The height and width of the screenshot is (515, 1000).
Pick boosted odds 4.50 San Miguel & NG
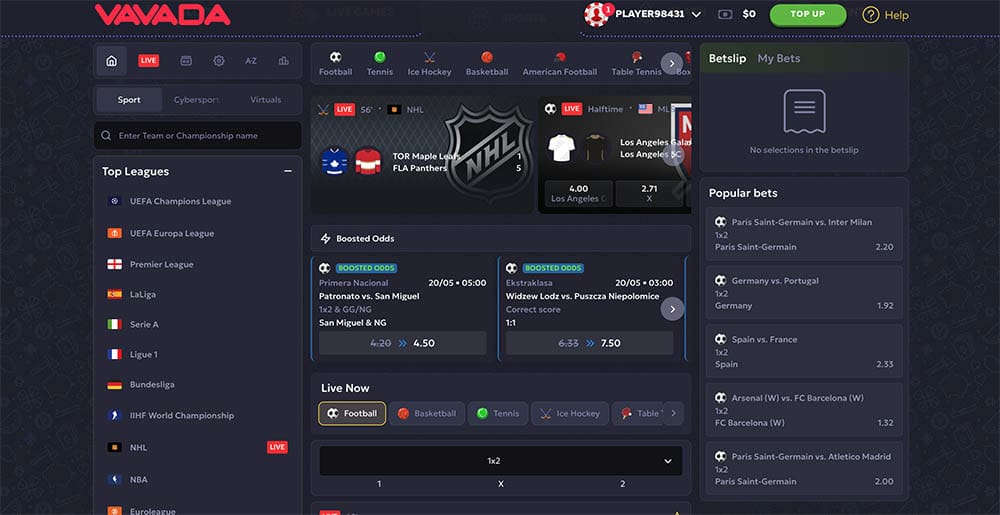click(x=402, y=343)
